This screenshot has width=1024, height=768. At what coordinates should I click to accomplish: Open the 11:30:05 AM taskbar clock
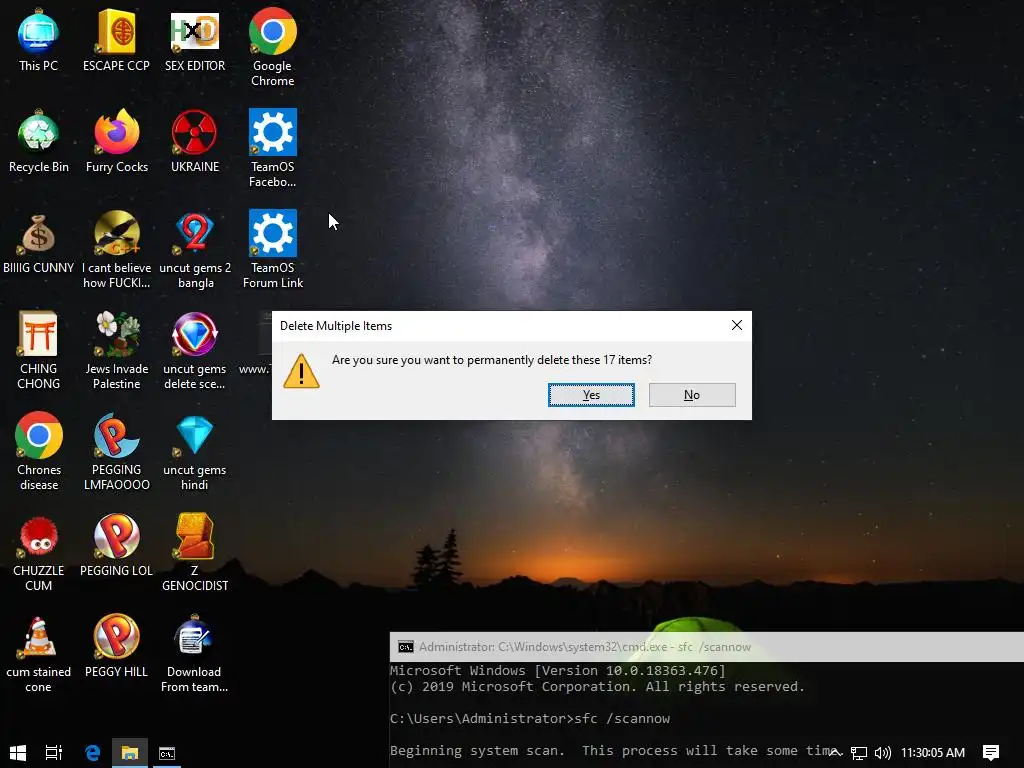(x=933, y=753)
